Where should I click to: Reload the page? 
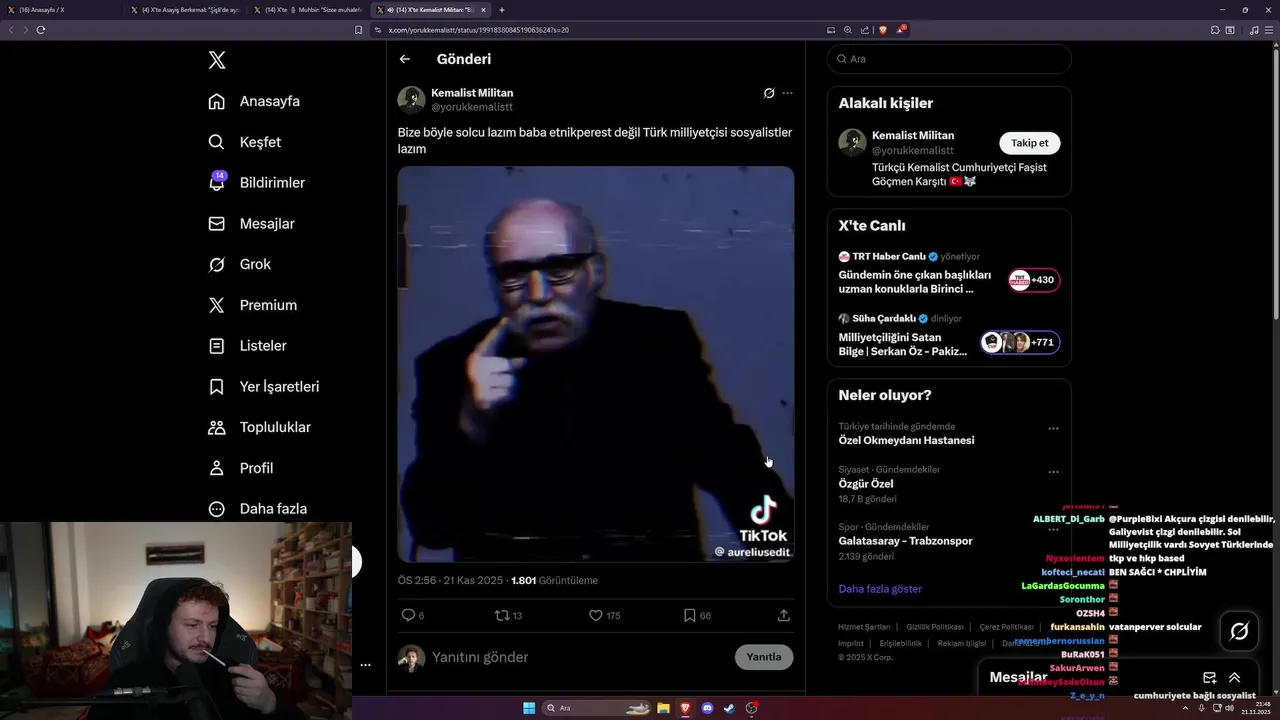(41, 30)
